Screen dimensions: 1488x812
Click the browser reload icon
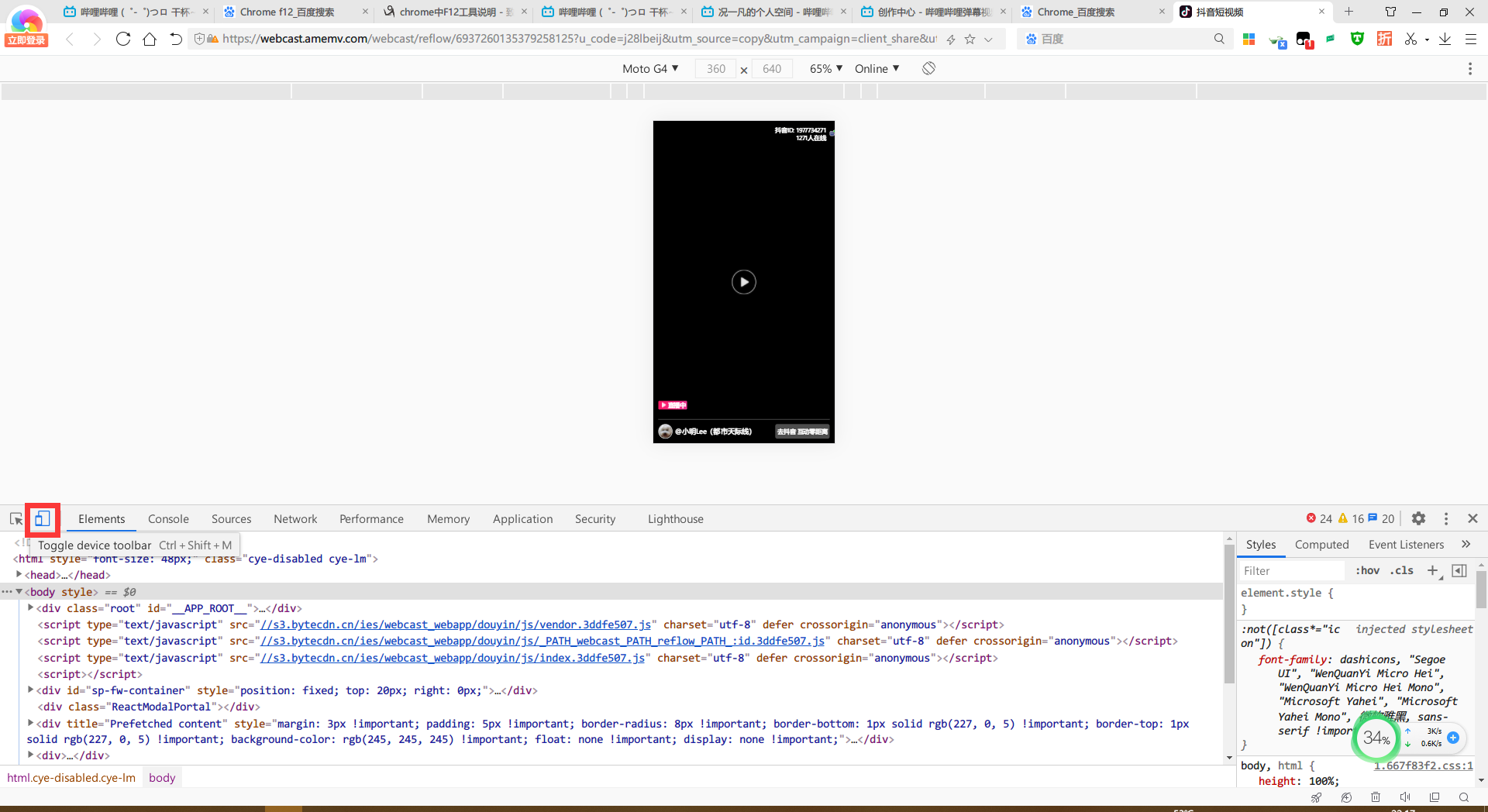122,39
